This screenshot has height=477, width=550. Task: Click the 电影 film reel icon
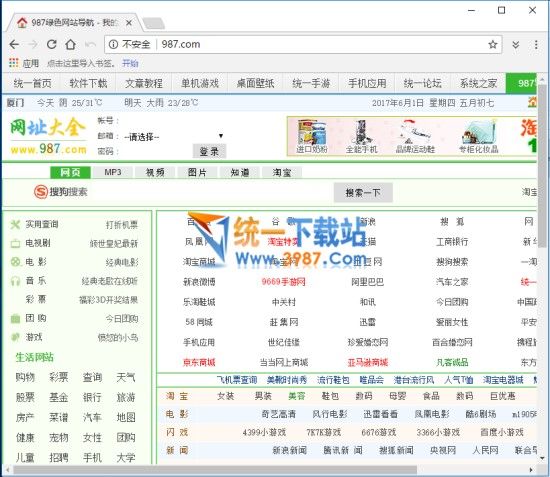click(15, 262)
